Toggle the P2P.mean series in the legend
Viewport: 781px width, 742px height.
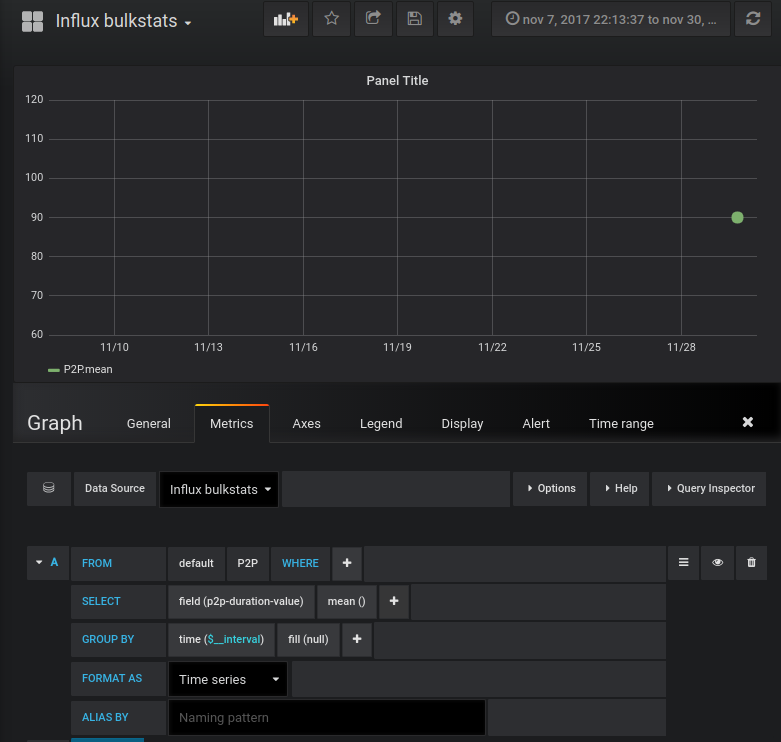point(88,370)
